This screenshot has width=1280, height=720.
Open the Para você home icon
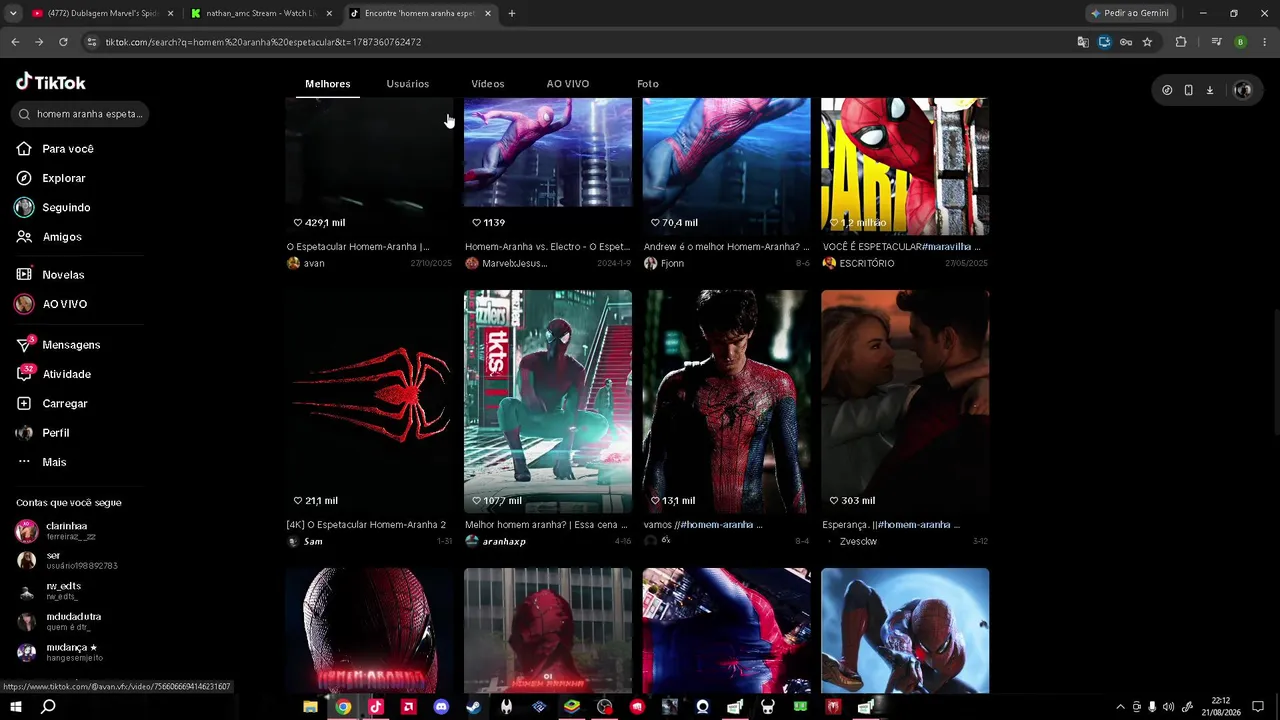[x=24, y=149]
